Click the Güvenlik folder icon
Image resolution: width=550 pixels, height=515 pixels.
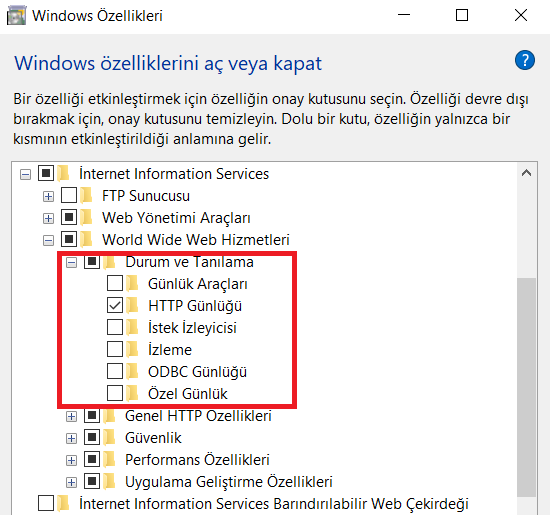[109, 437]
